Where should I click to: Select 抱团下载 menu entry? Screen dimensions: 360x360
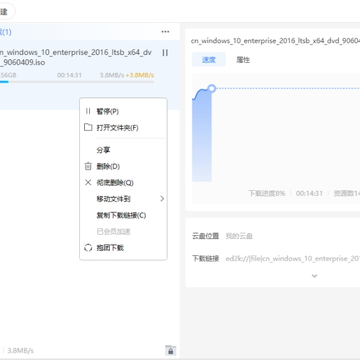[110, 248]
